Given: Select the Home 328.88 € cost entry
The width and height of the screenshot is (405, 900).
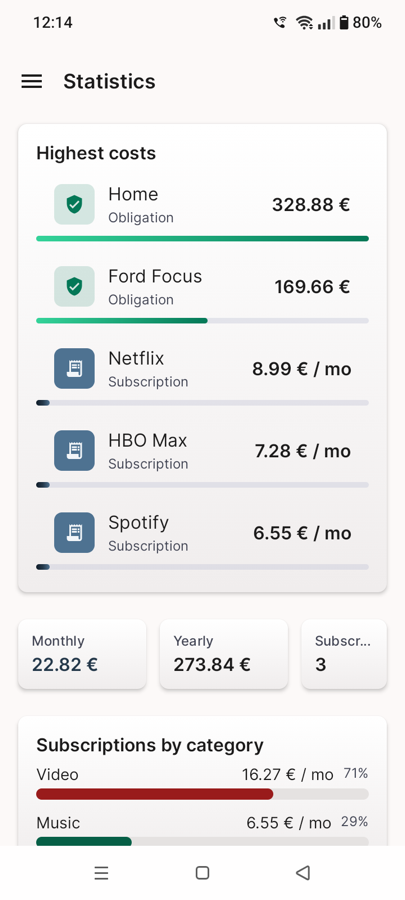Looking at the screenshot, I should (x=202, y=205).
